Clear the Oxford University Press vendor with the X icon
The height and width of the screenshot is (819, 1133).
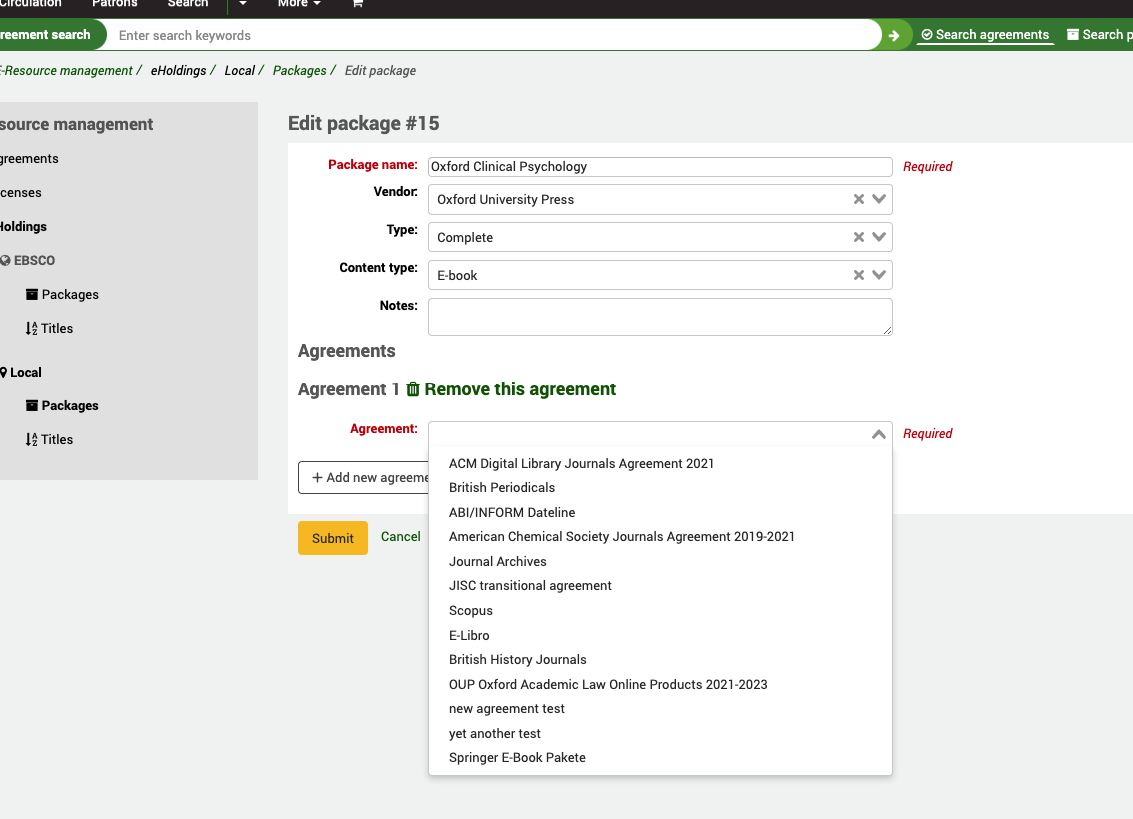point(857,199)
